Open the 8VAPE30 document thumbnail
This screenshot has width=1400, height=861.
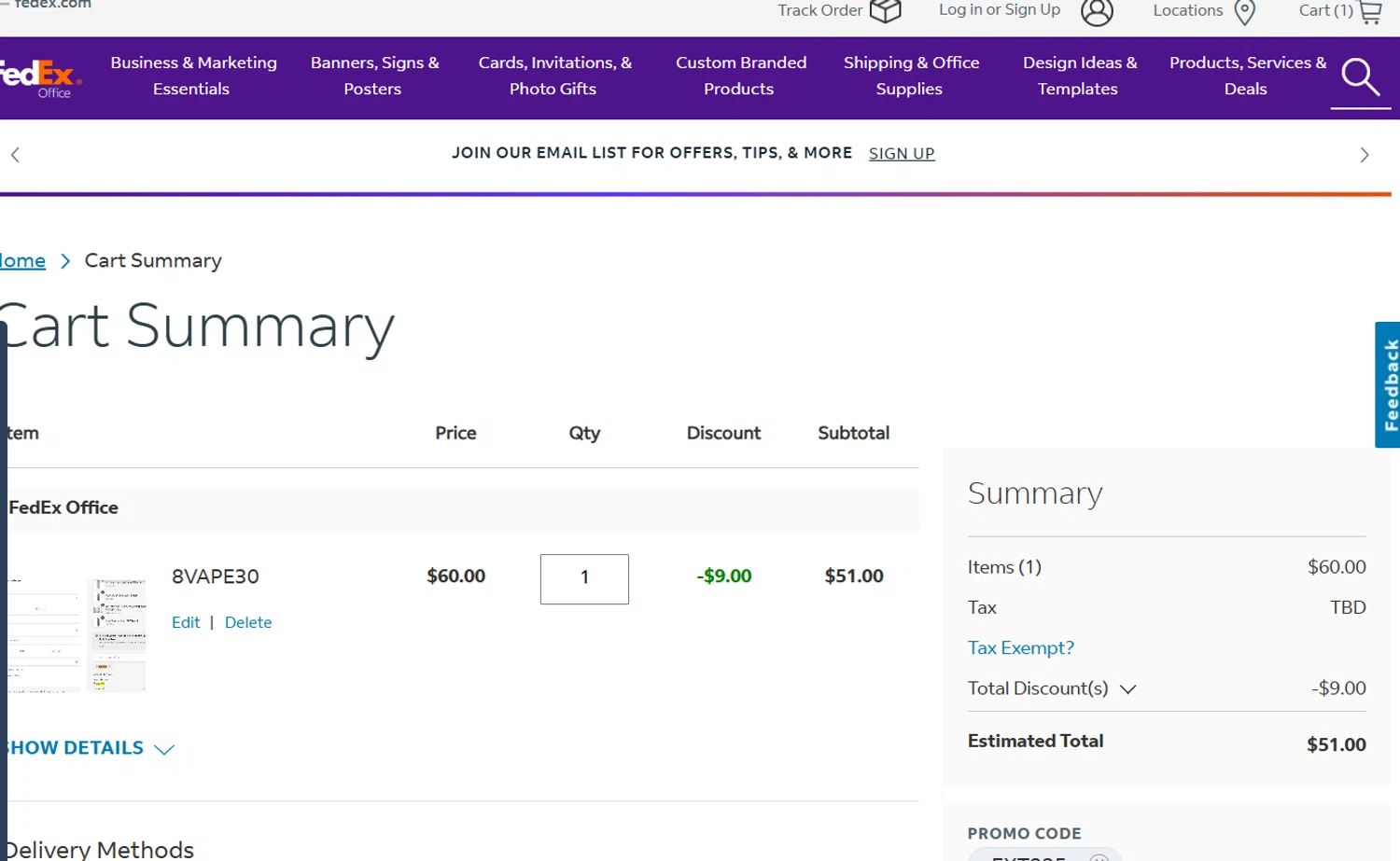[77, 635]
